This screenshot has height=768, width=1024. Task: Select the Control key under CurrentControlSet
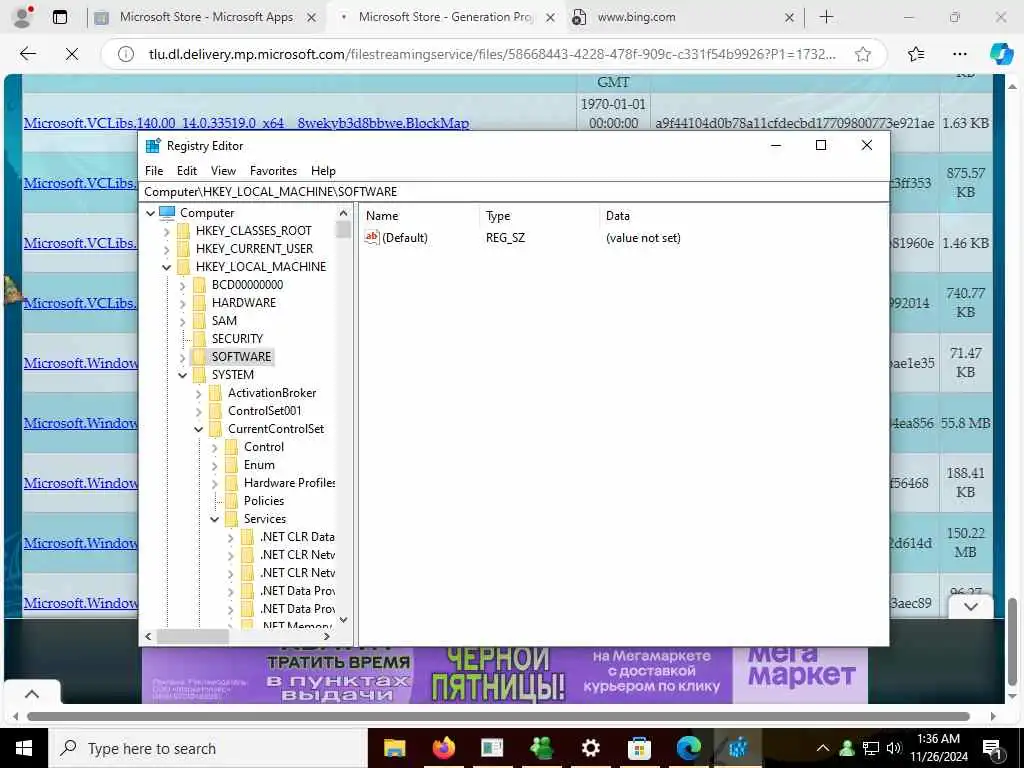(x=264, y=447)
